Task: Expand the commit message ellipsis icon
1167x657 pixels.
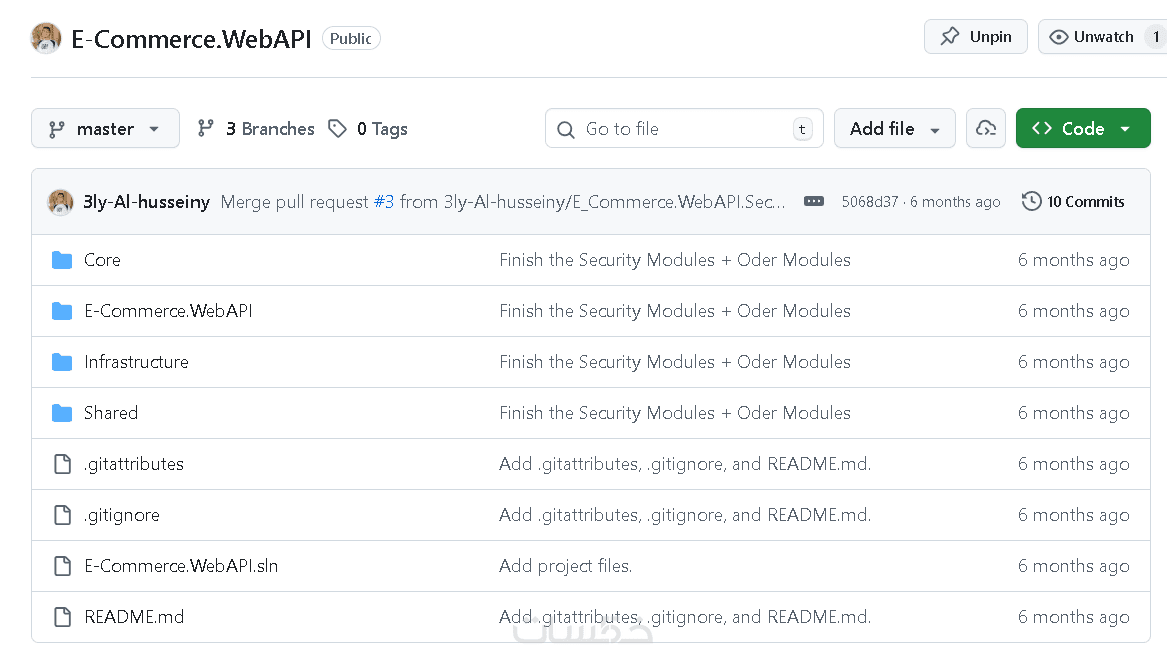Action: click(x=814, y=201)
